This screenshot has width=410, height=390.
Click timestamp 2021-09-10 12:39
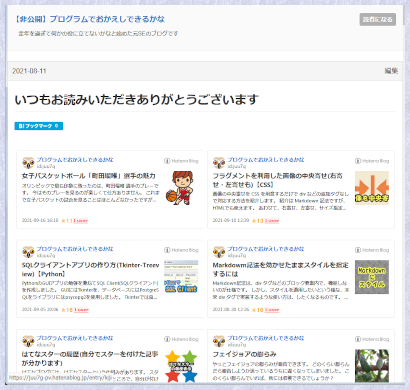click(x=231, y=220)
